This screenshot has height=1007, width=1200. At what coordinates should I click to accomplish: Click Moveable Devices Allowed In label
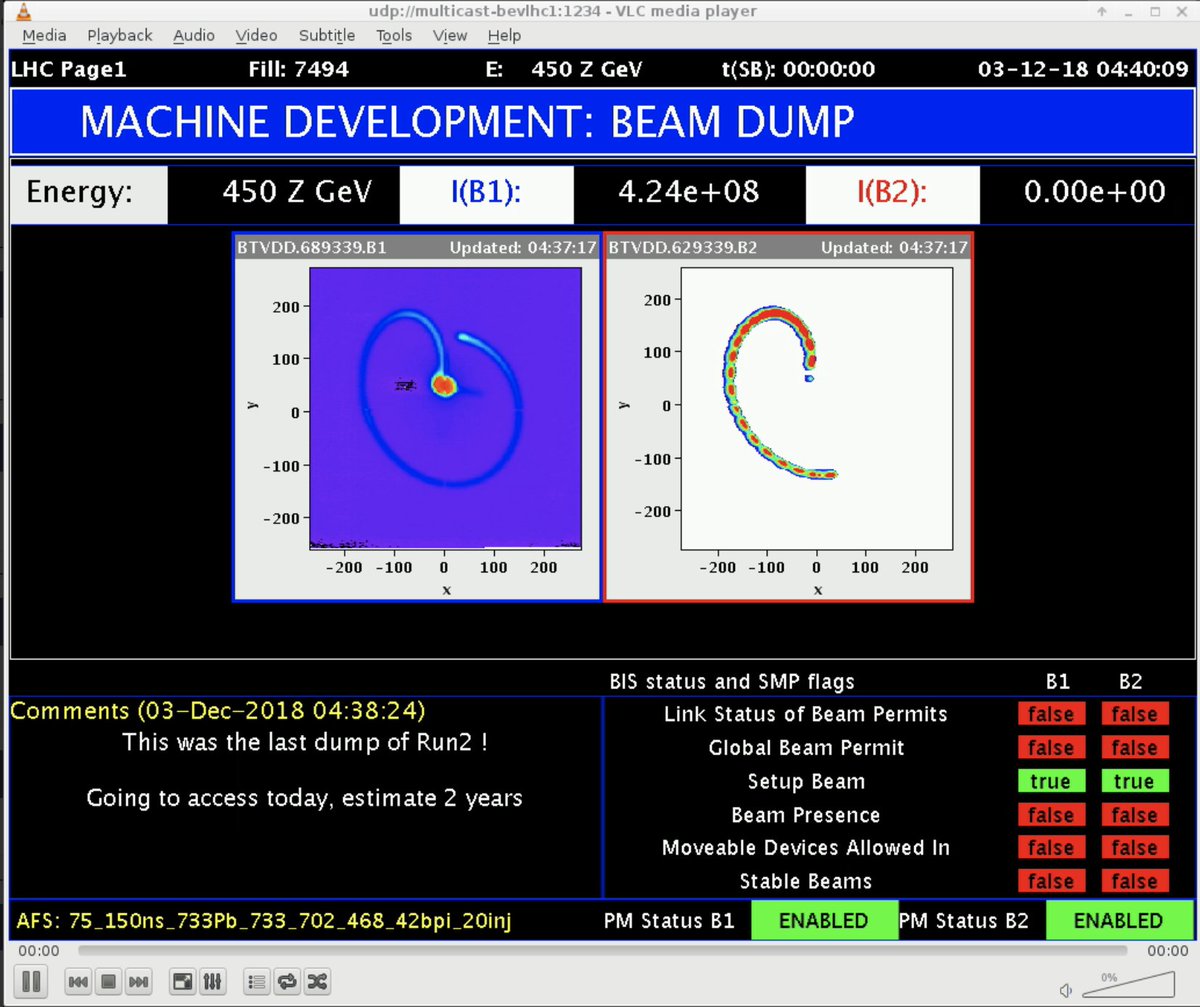click(x=806, y=848)
